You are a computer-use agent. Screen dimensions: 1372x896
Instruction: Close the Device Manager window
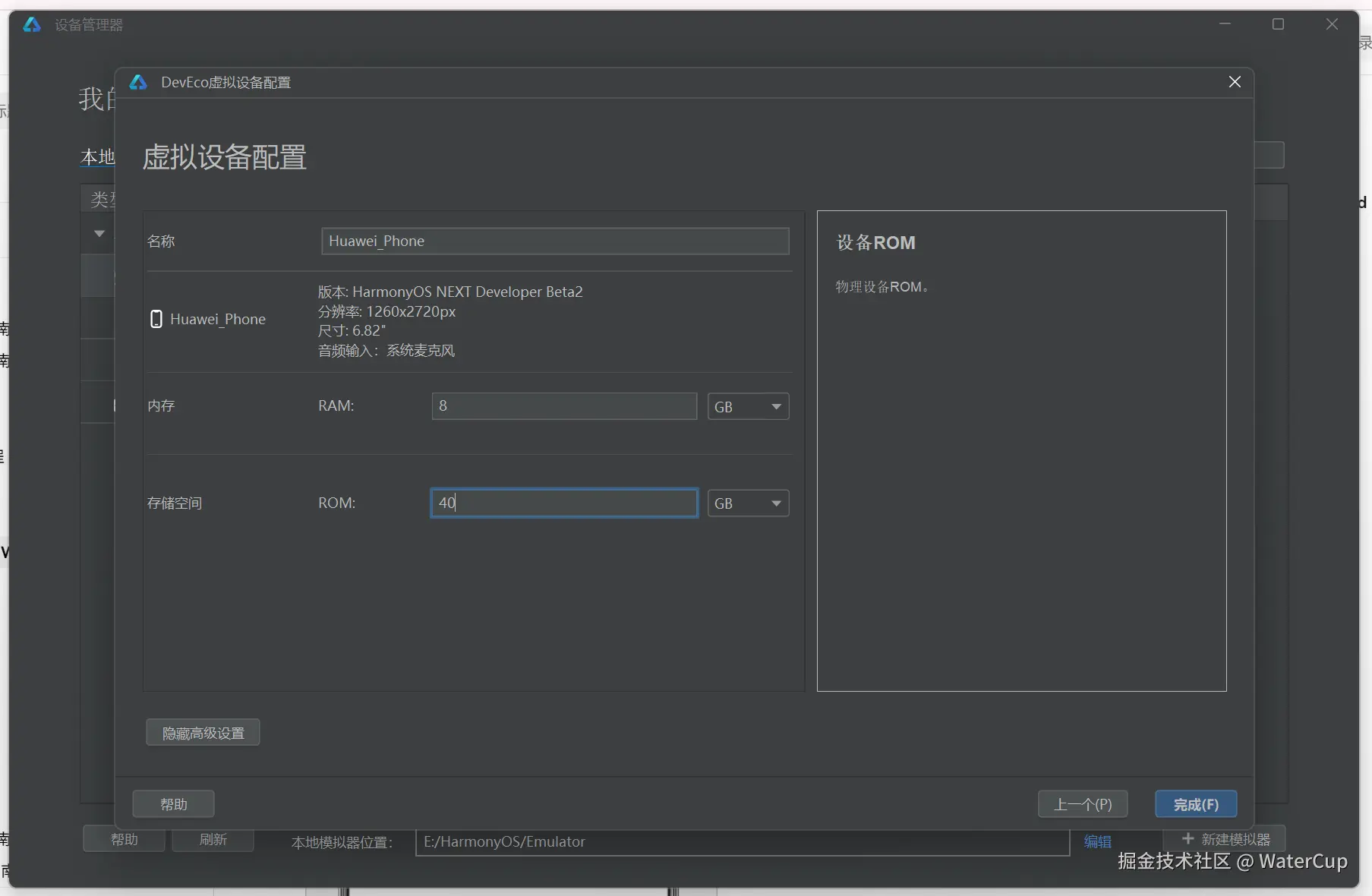coord(1332,24)
